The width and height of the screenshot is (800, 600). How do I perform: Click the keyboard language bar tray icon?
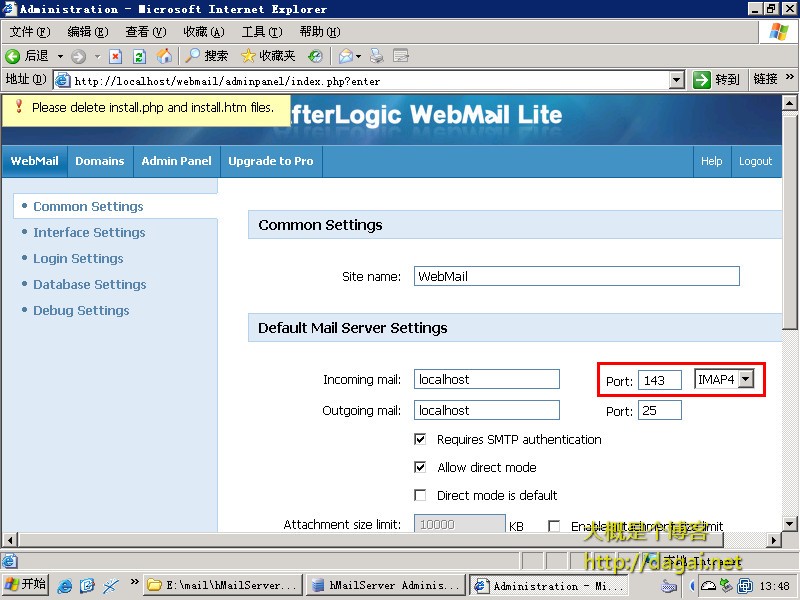669,586
